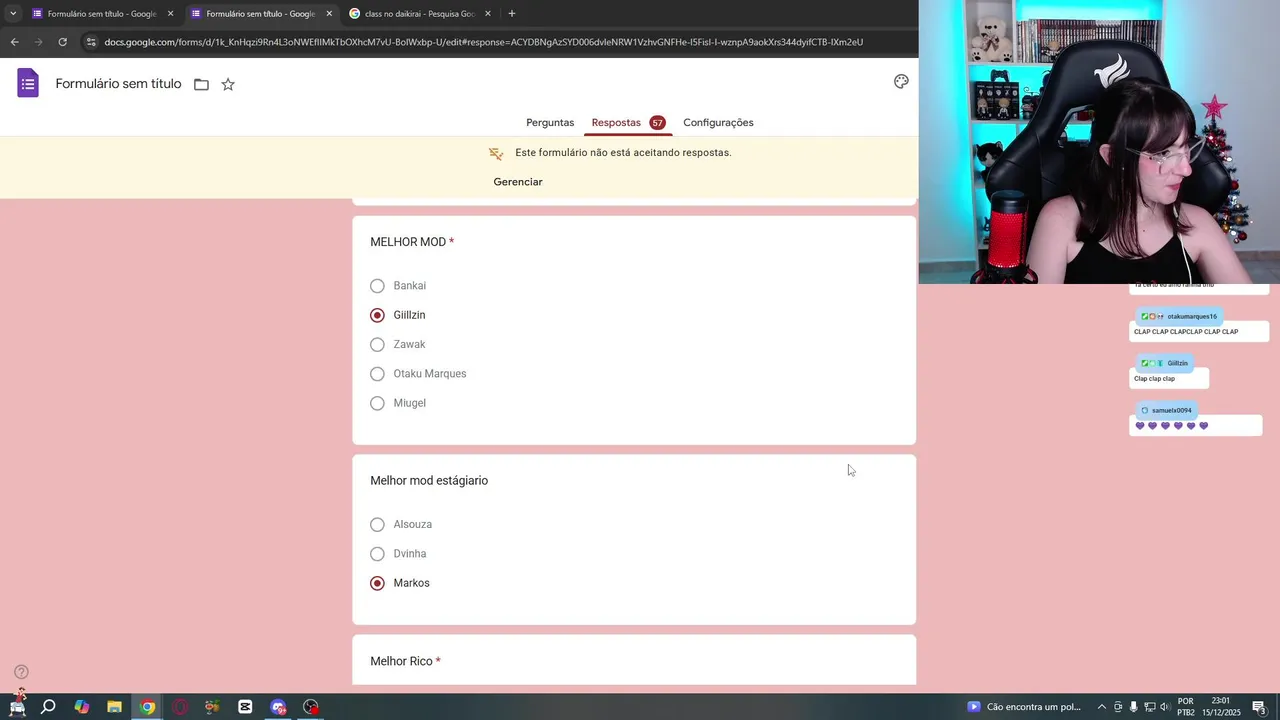Open CapCut from taskbar
This screenshot has height=720, width=1280.
coord(245,707)
